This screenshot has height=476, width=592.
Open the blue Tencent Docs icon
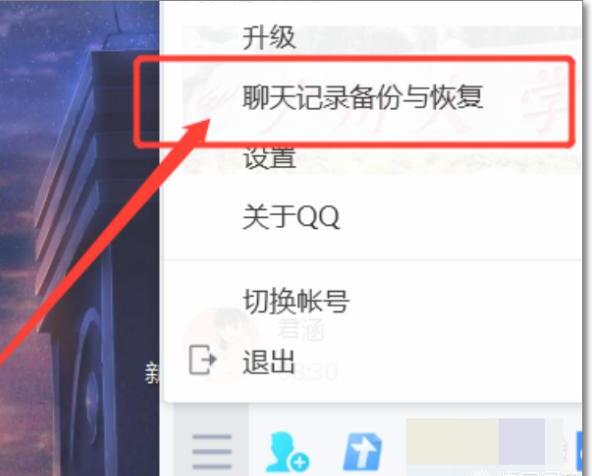[362, 452]
